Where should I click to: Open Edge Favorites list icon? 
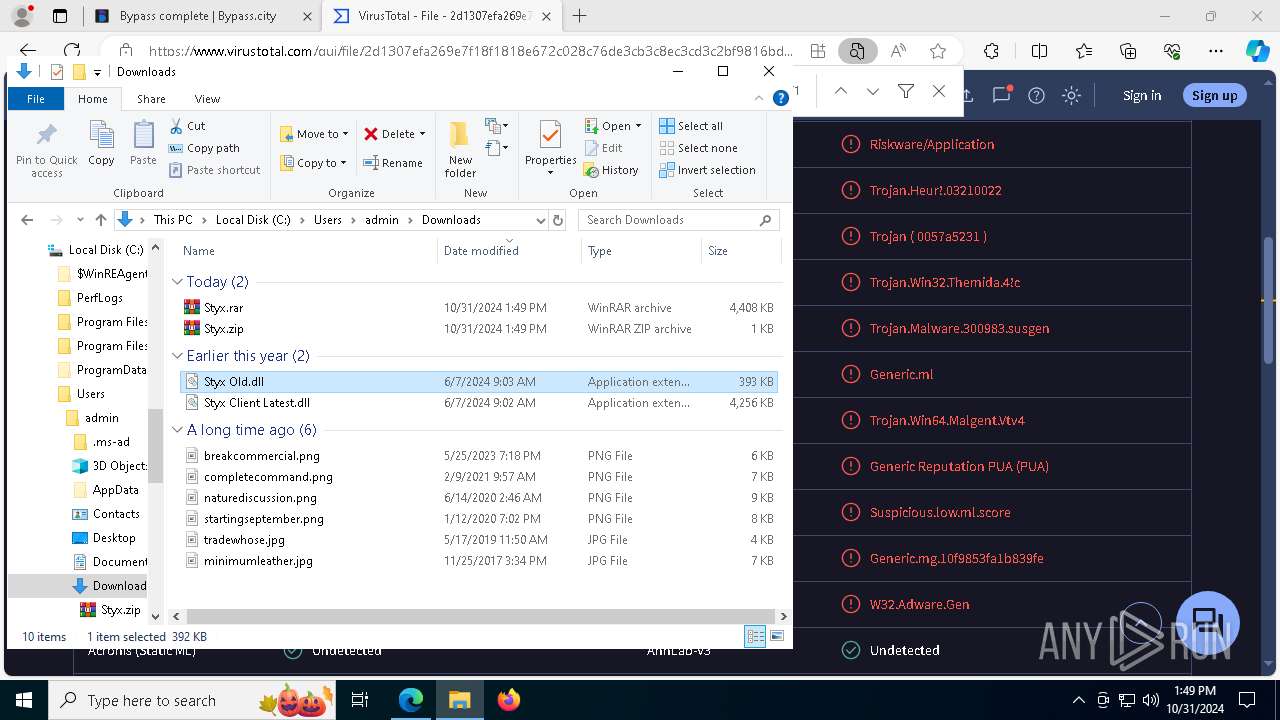[x=1084, y=51]
